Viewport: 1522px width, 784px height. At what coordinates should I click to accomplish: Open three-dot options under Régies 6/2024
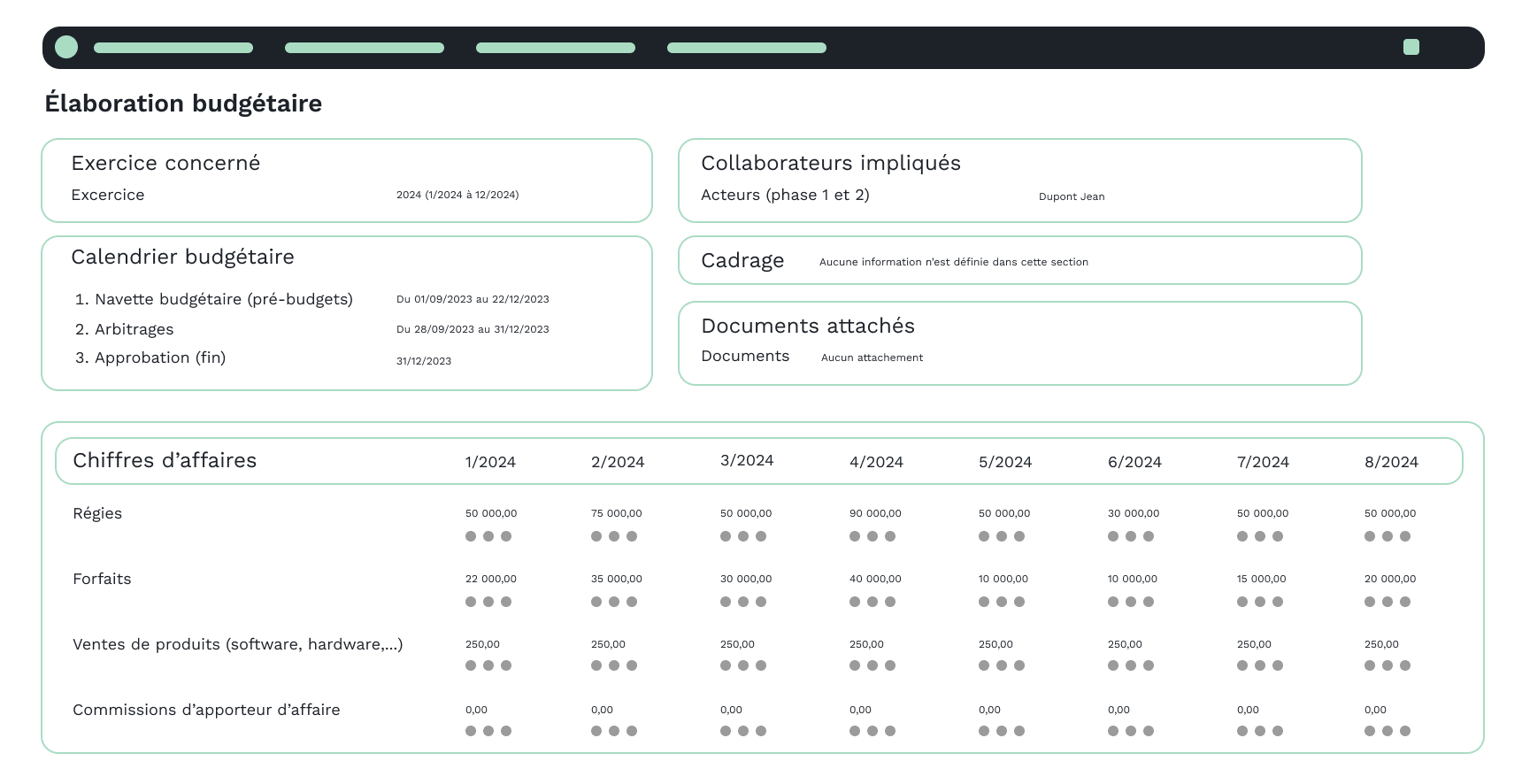point(1131,536)
